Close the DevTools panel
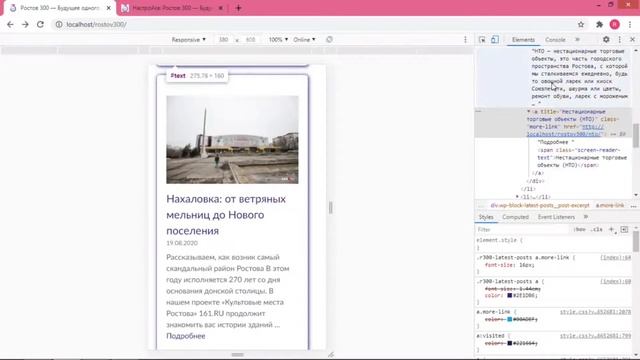Screen dimensions: 640x360 (632, 40)
